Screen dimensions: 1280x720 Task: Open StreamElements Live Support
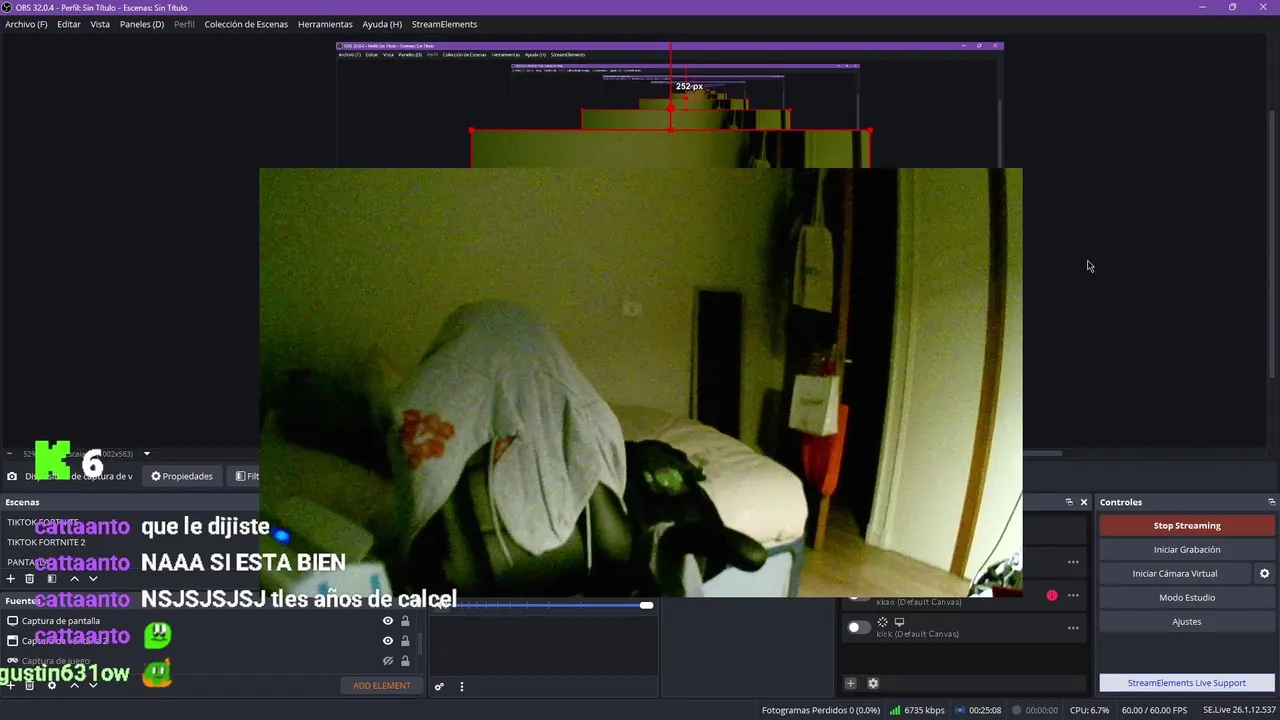(x=1187, y=683)
